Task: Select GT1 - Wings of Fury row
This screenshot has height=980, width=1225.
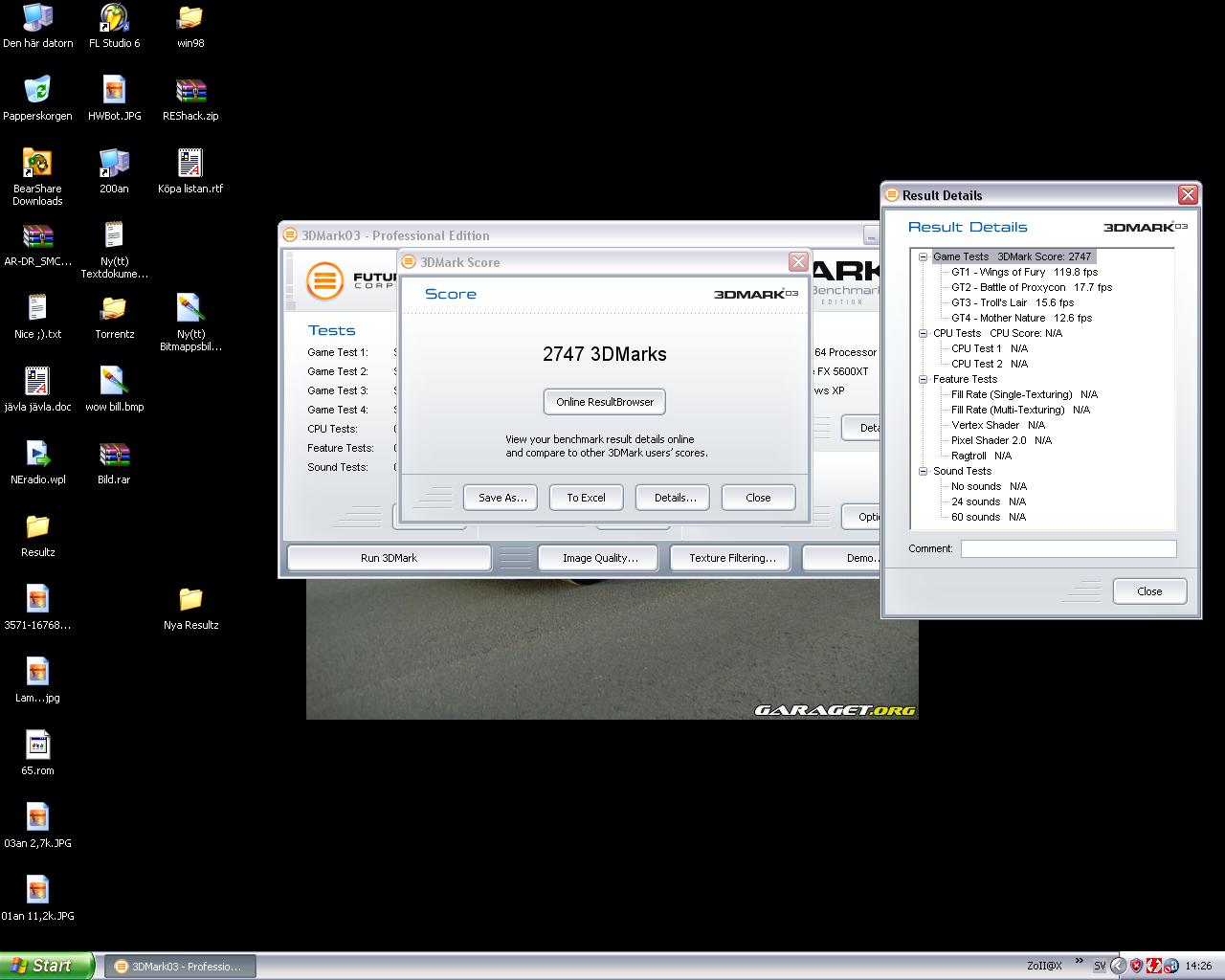Action: click(1024, 272)
